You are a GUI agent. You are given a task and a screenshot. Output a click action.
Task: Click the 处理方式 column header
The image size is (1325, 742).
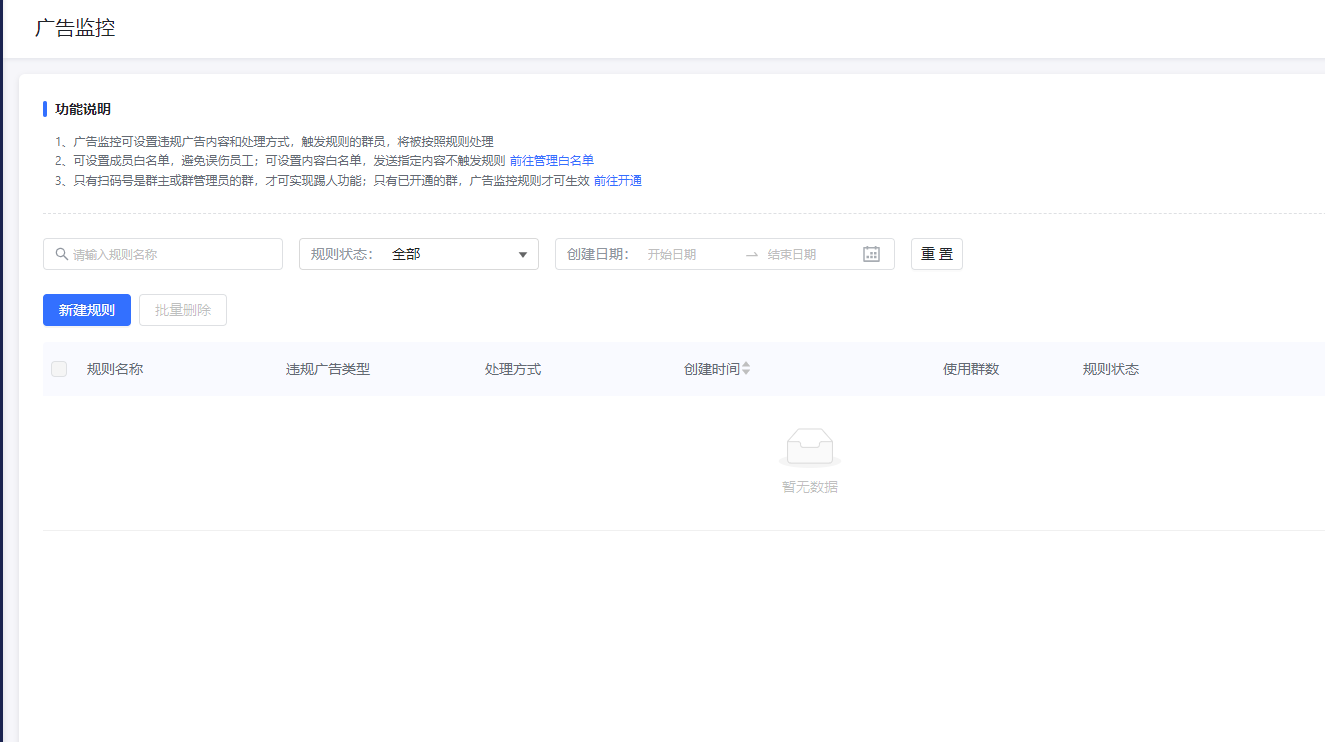click(x=513, y=369)
